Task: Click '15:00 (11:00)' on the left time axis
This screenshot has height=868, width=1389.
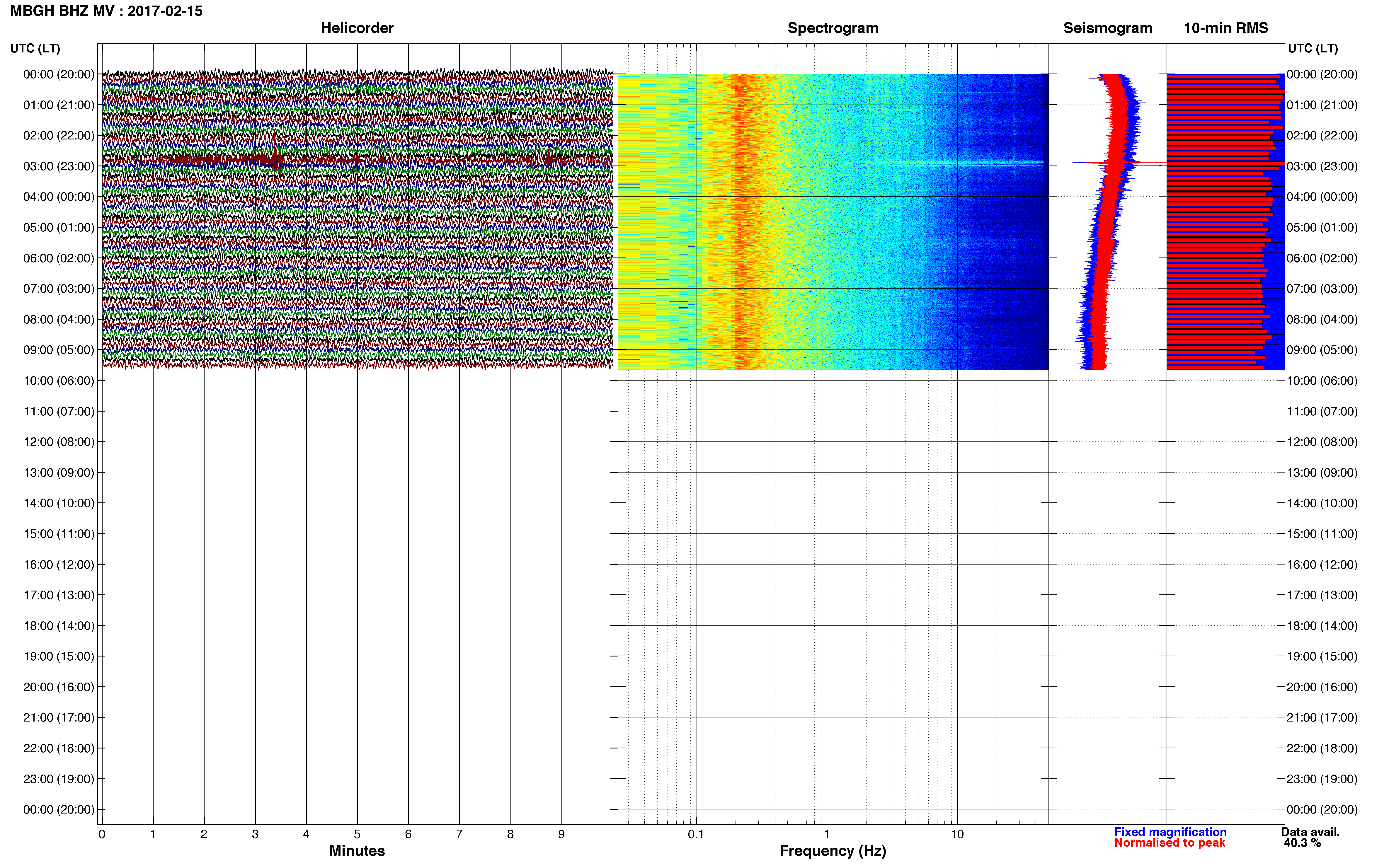Action: click(59, 534)
